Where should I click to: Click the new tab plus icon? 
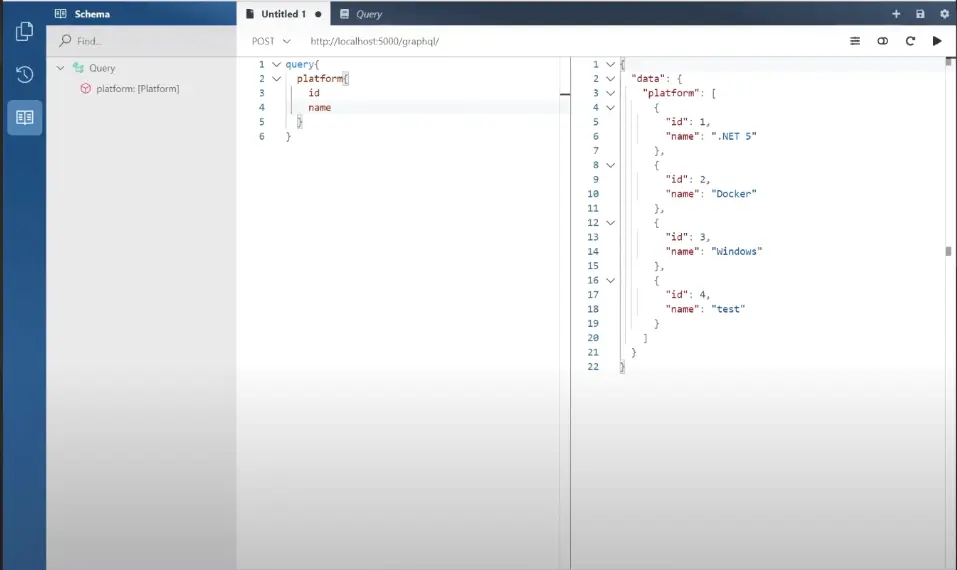[x=896, y=13]
